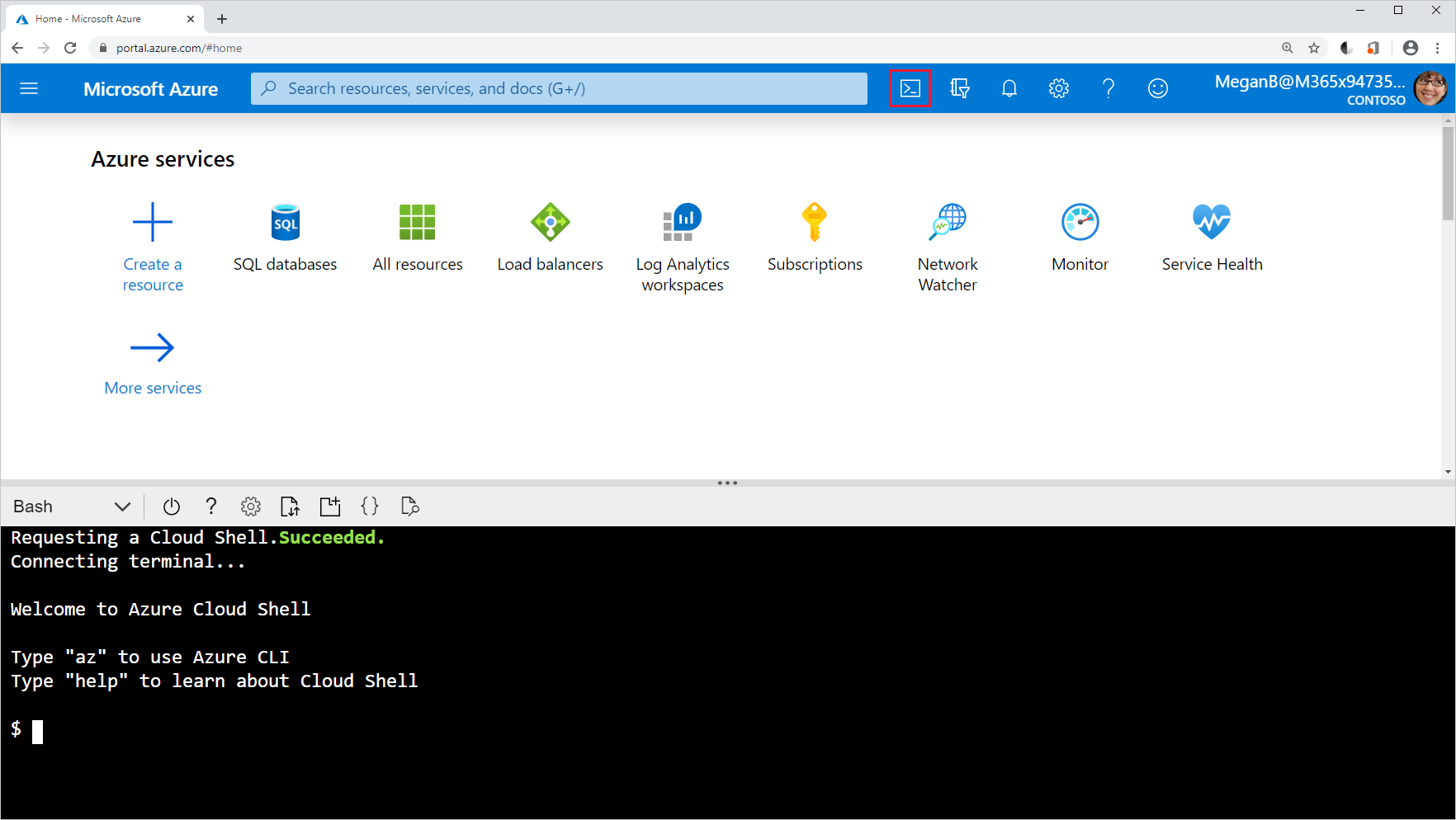
Task: Click the 'Welcome to Azure Cloud Shell' line
Action: pos(161,610)
